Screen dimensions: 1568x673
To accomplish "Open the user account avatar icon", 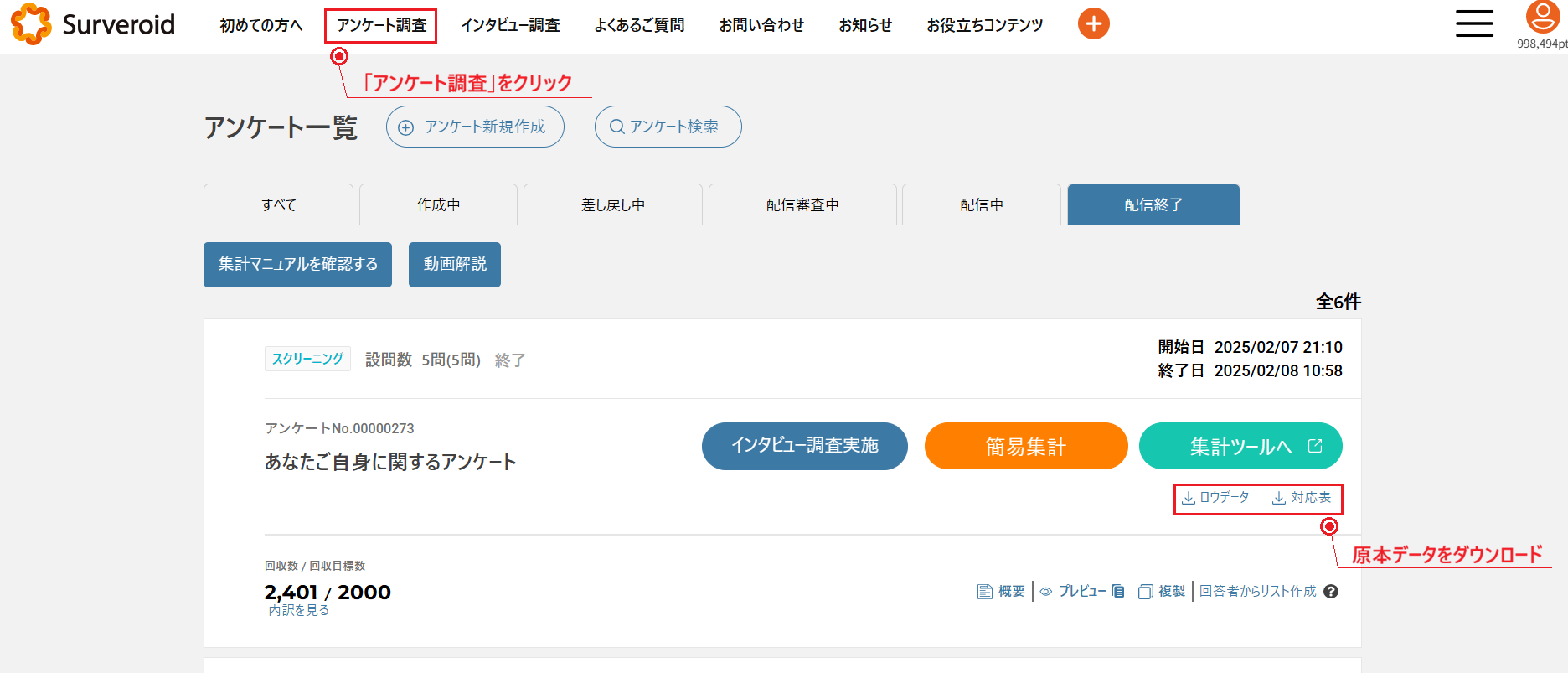I will pyautogui.click(x=1542, y=18).
